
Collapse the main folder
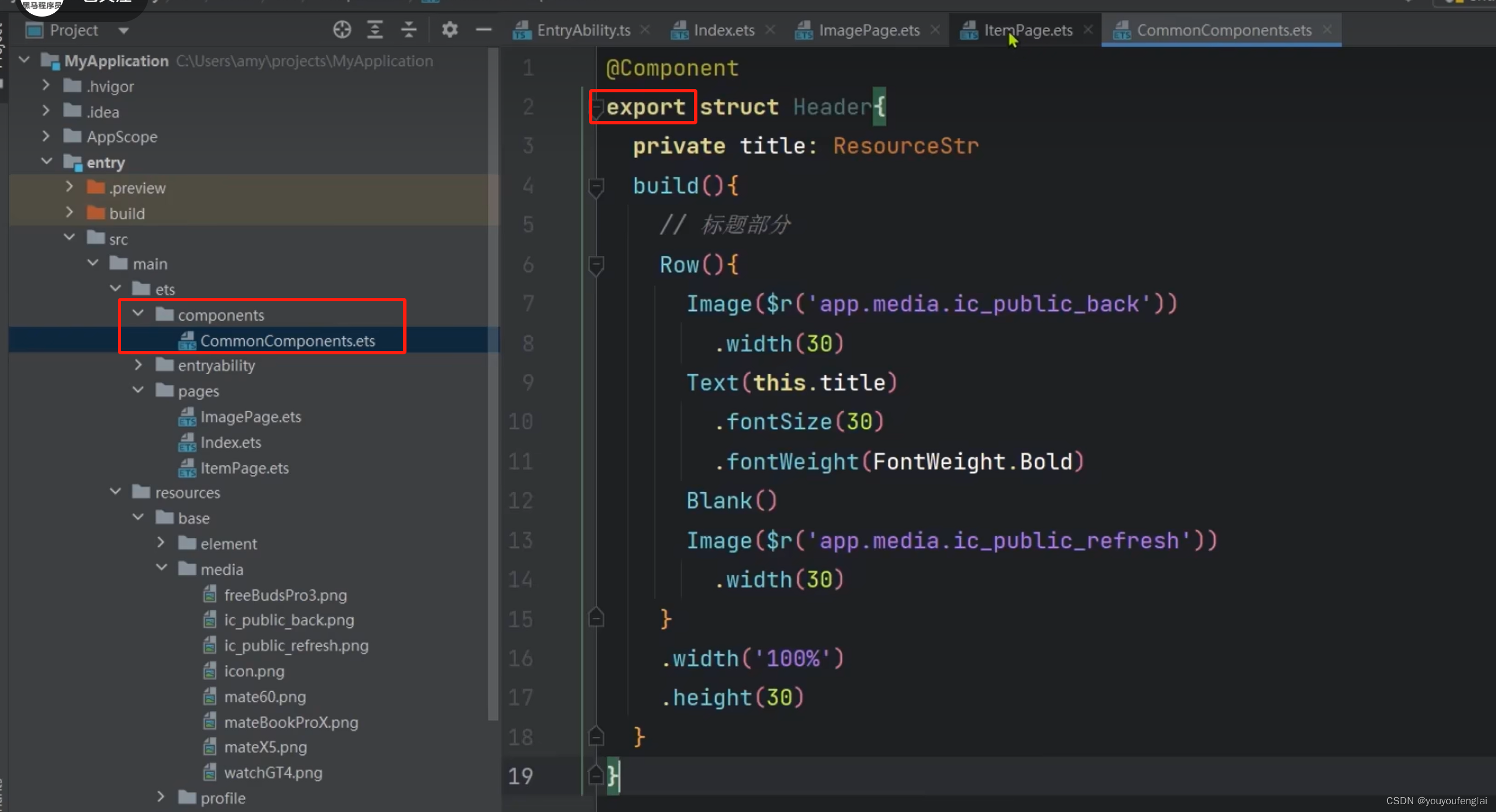point(93,263)
